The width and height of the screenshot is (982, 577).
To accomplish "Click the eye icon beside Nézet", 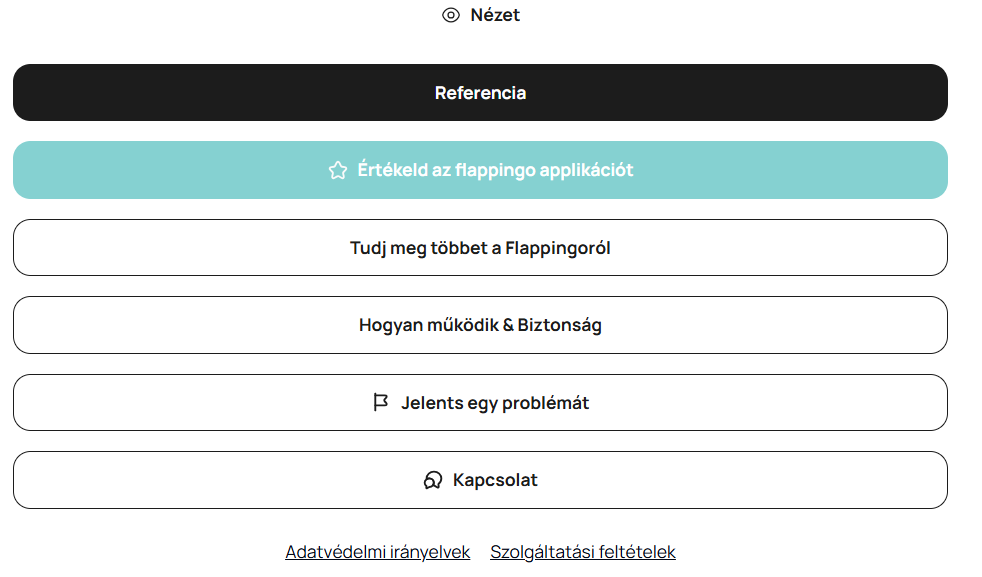I will point(451,15).
